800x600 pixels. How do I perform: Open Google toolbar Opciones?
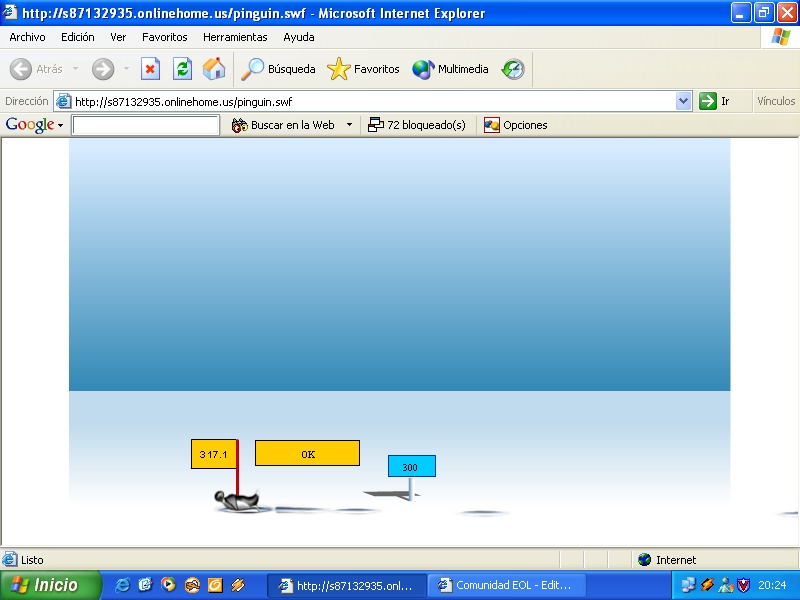(515, 125)
